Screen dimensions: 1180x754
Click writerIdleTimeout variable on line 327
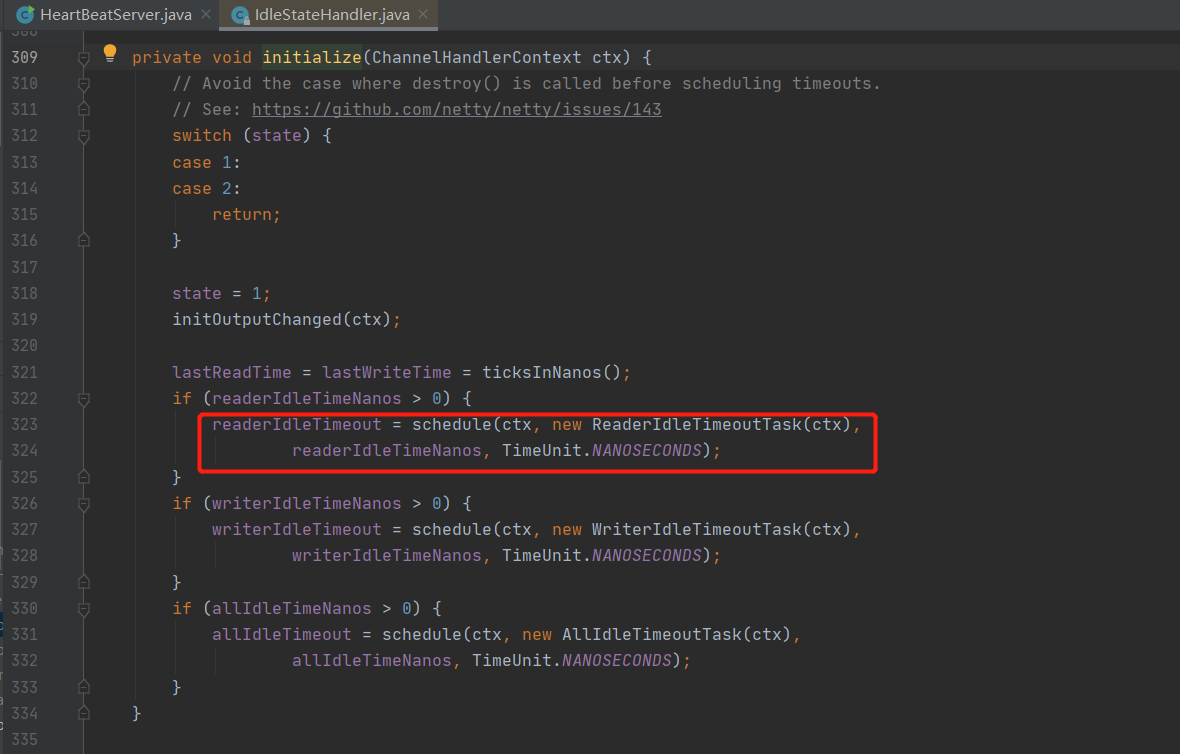pos(297,529)
